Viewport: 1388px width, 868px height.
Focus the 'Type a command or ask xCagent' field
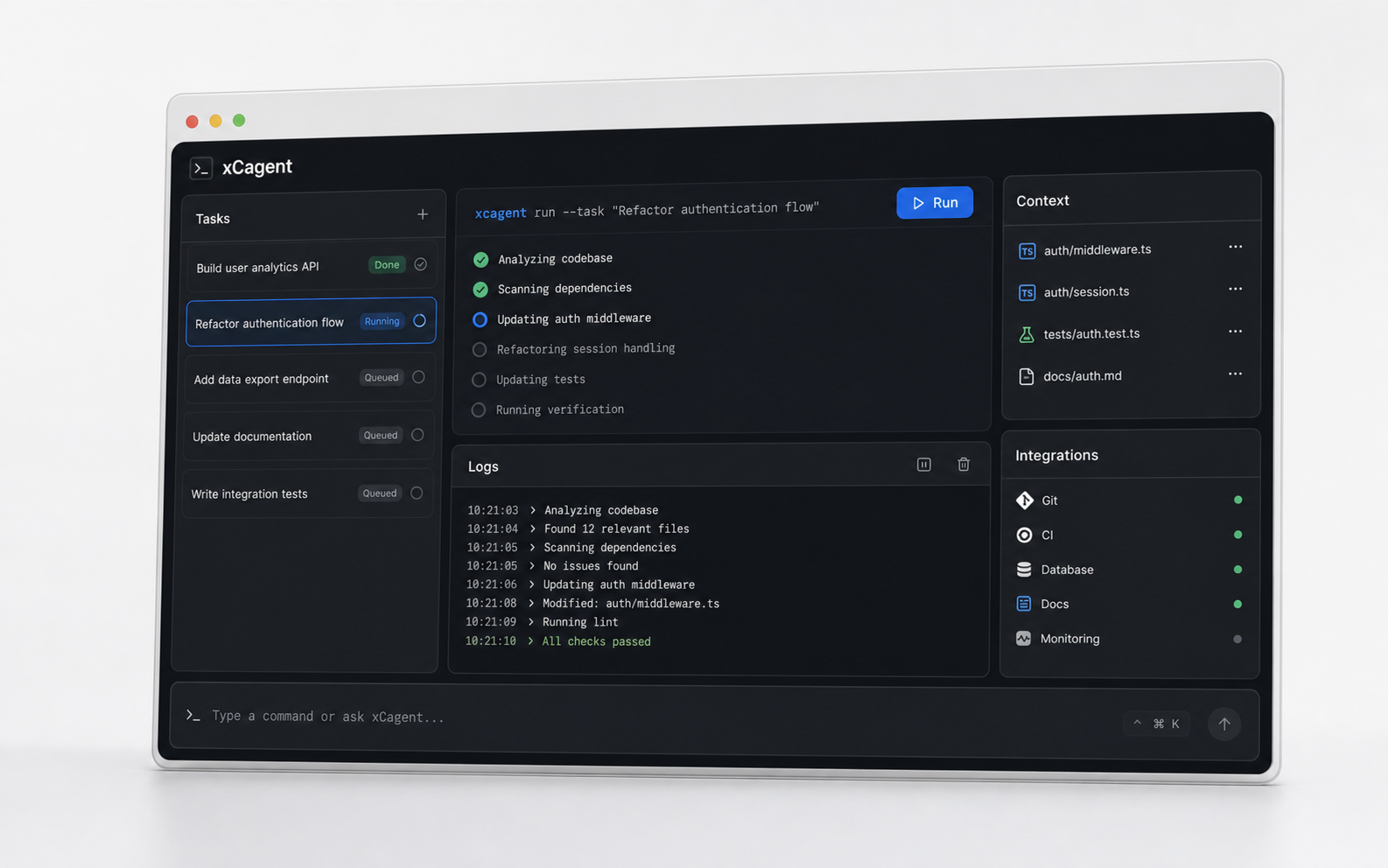328,717
